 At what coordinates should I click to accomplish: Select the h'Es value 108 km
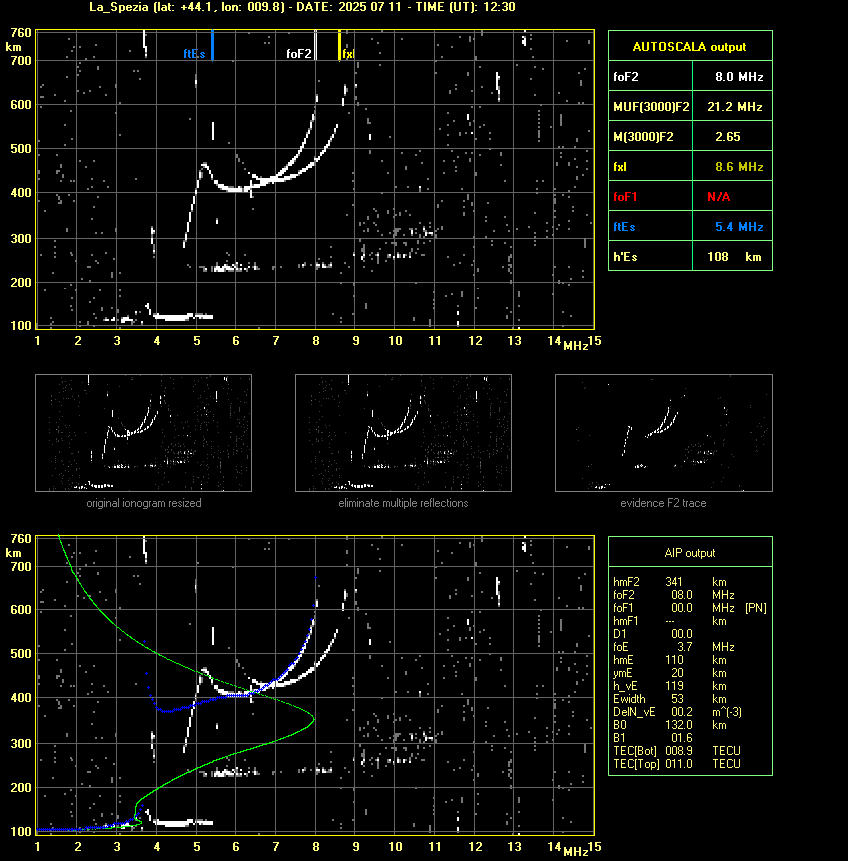734,256
